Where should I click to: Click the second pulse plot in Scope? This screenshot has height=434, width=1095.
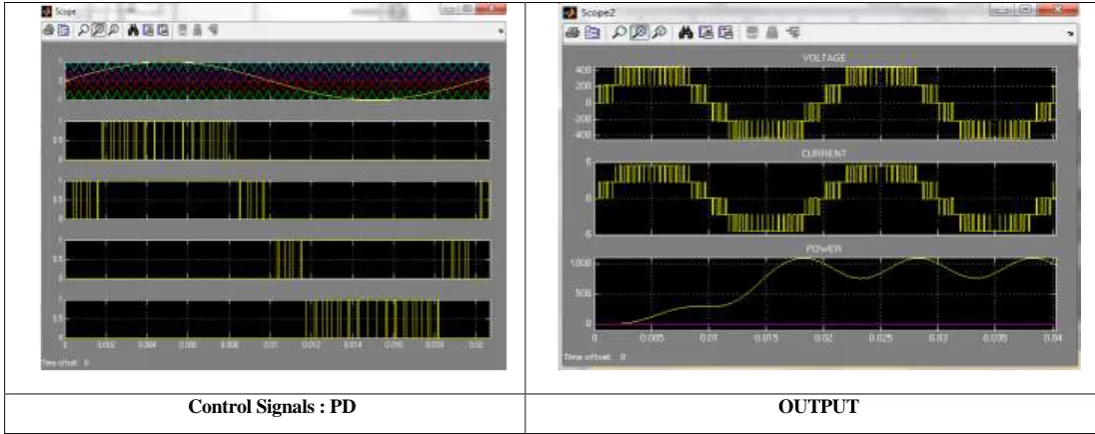[x=277, y=200]
